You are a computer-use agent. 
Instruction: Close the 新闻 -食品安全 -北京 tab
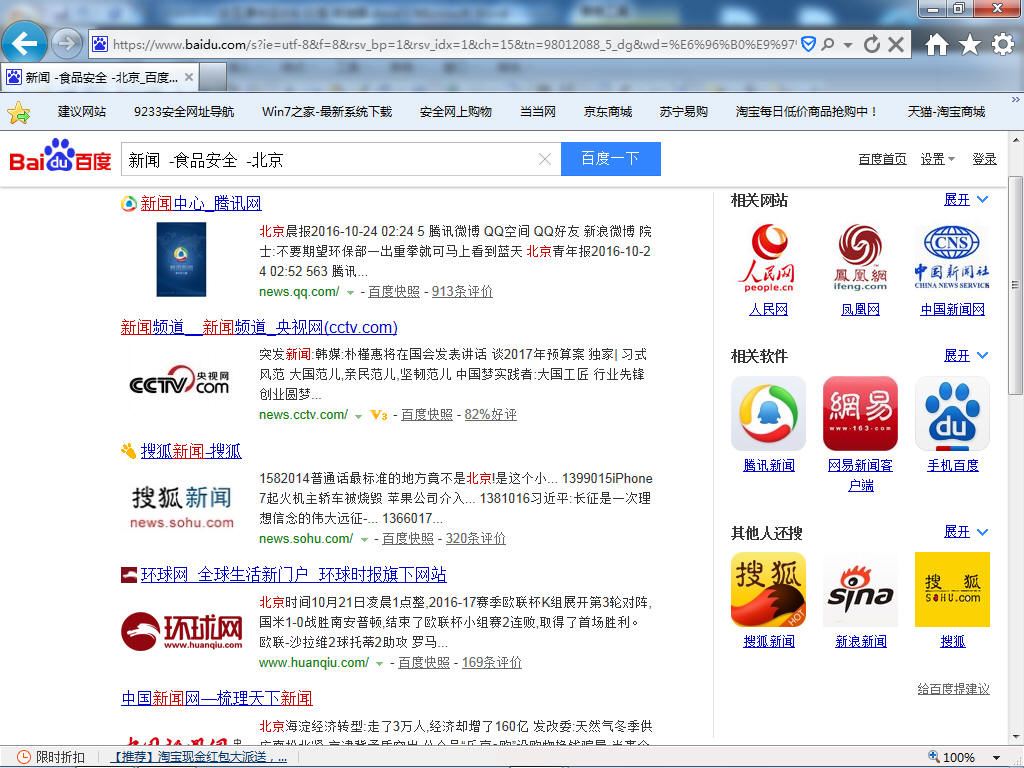point(189,77)
